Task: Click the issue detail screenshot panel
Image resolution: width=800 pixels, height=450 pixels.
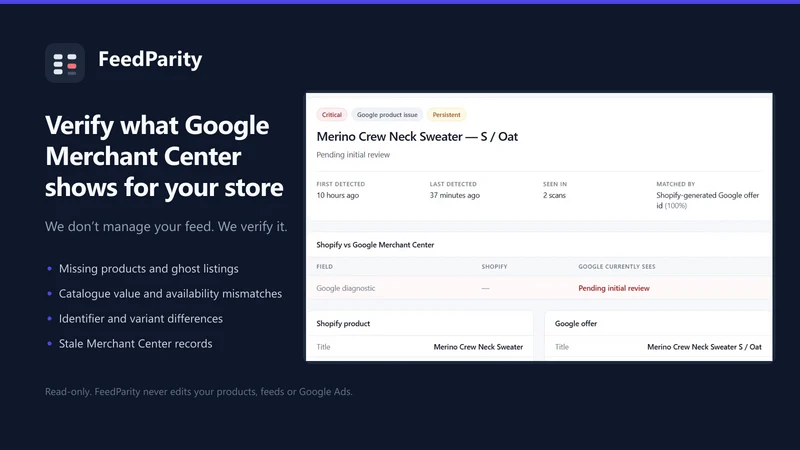Action: 539,227
